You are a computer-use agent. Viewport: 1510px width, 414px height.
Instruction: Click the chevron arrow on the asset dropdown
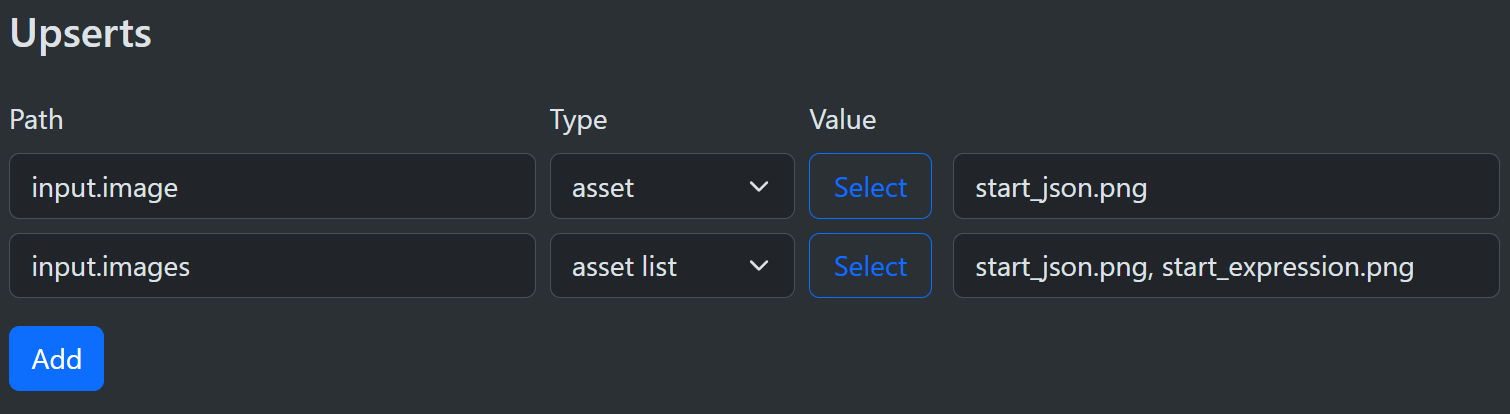coord(759,187)
